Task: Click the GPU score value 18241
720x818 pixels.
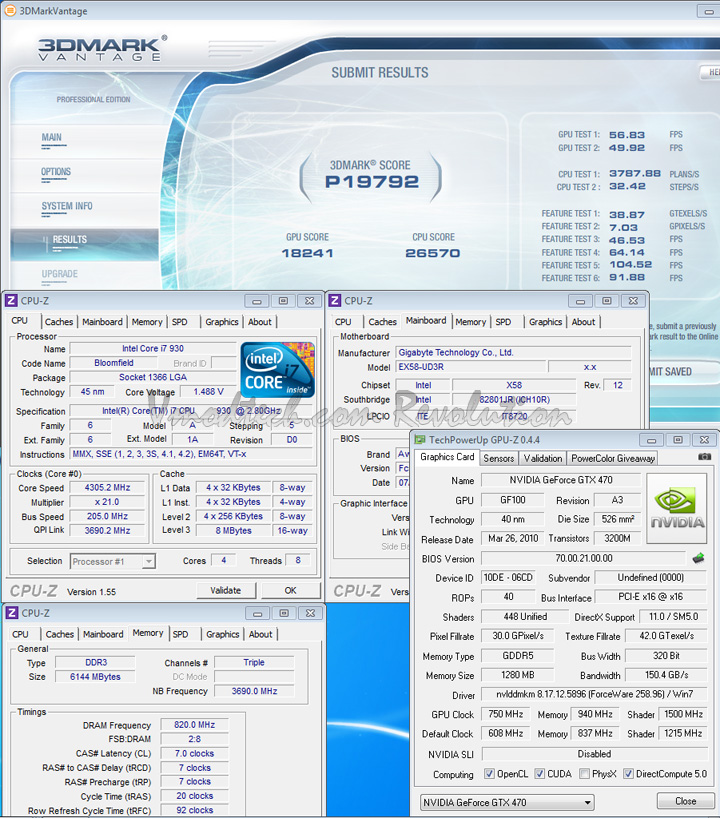Action: pos(307,253)
